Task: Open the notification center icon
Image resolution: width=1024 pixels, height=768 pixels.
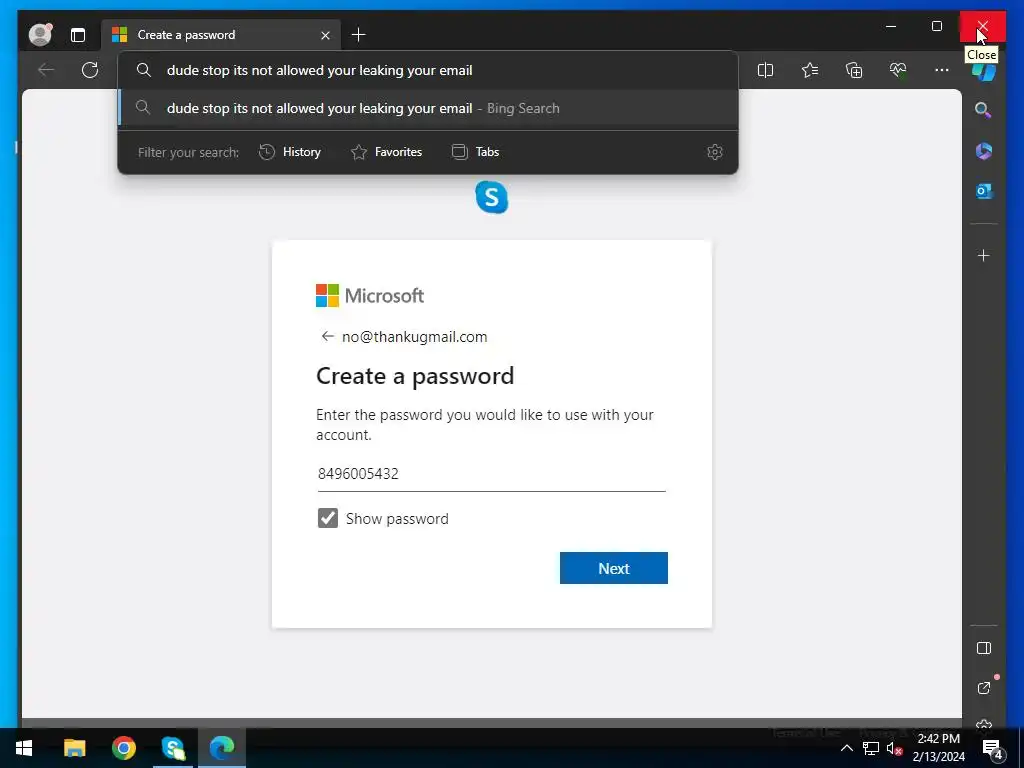Action: coord(992,749)
